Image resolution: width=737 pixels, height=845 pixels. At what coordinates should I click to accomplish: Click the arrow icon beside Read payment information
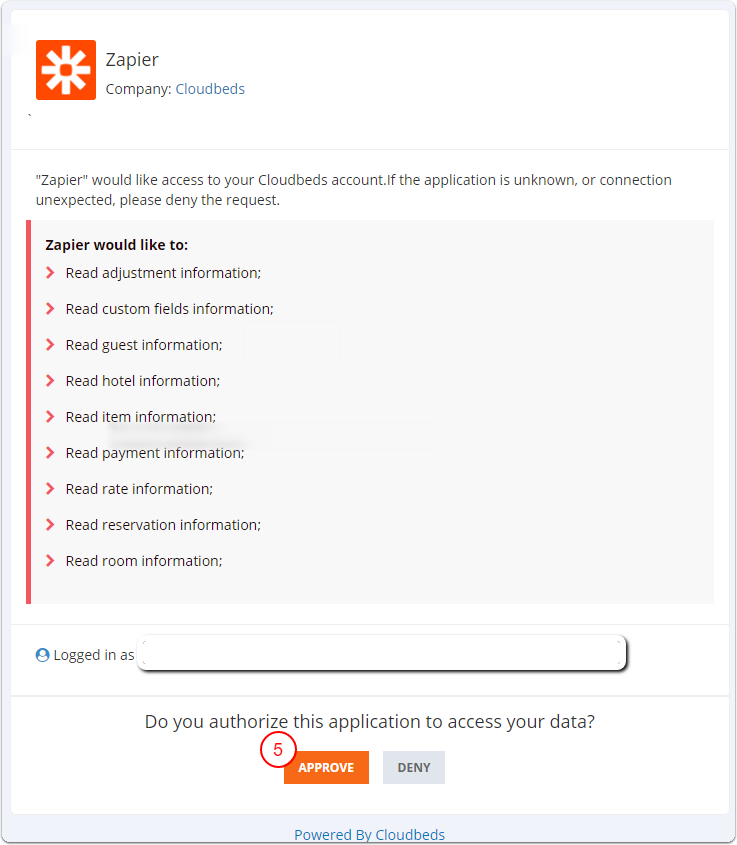tap(51, 453)
